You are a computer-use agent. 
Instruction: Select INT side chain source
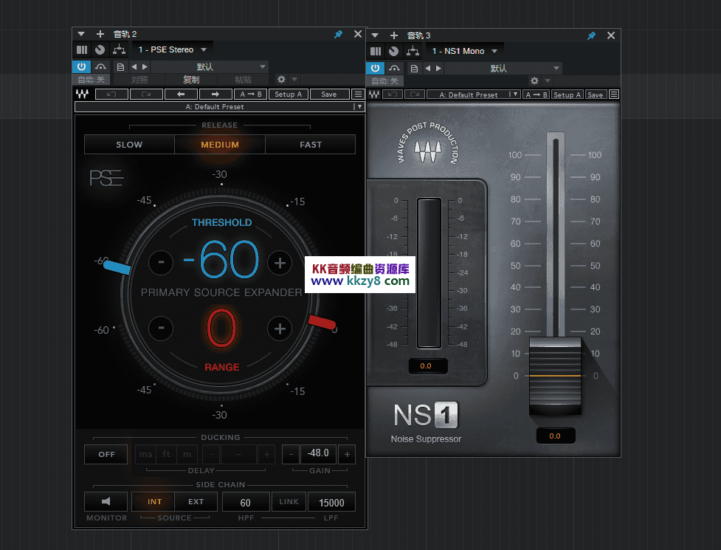point(154,501)
